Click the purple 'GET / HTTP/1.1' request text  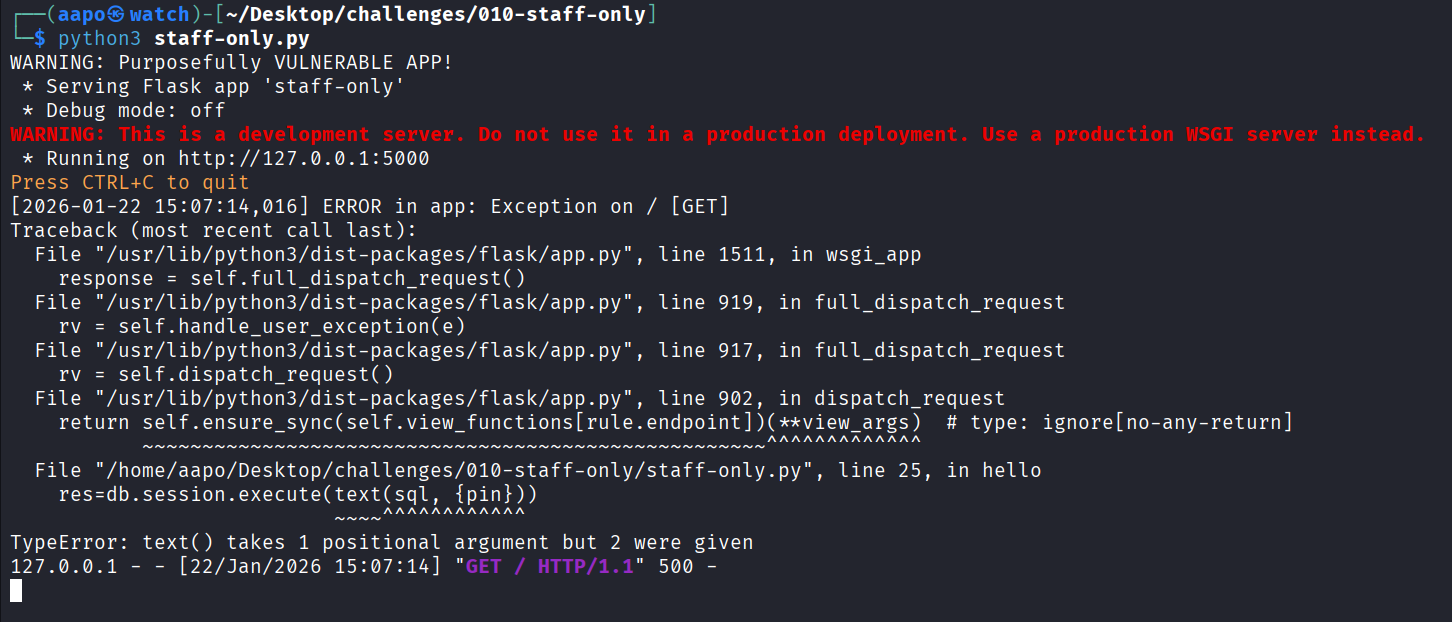(549, 567)
